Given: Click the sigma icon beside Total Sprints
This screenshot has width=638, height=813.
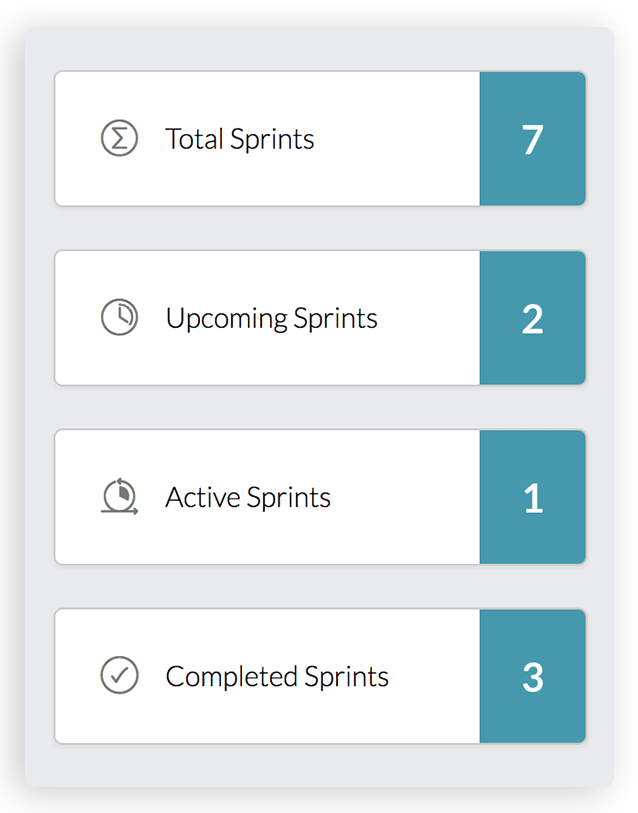Looking at the screenshot, I should coord(119,138).
